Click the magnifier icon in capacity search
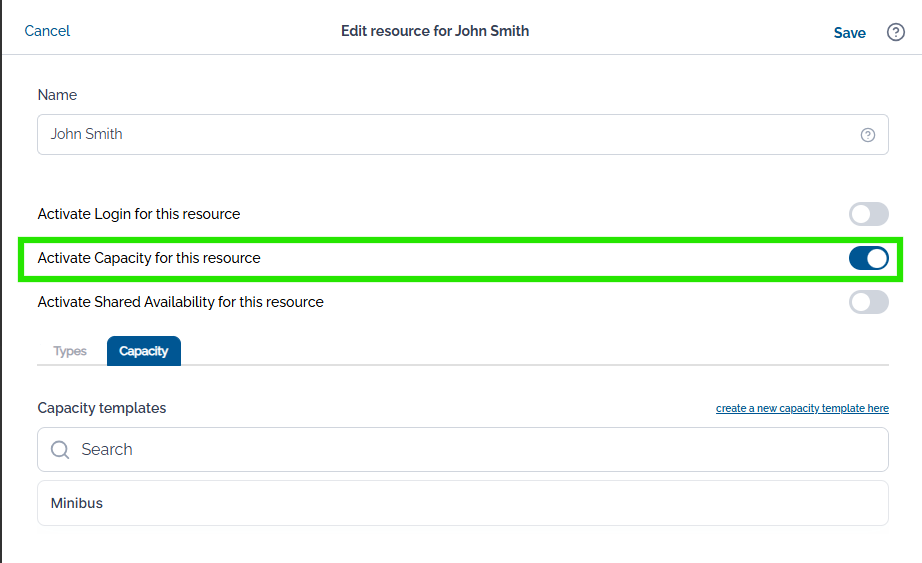 pyautogui.click(x=60, y=449)
